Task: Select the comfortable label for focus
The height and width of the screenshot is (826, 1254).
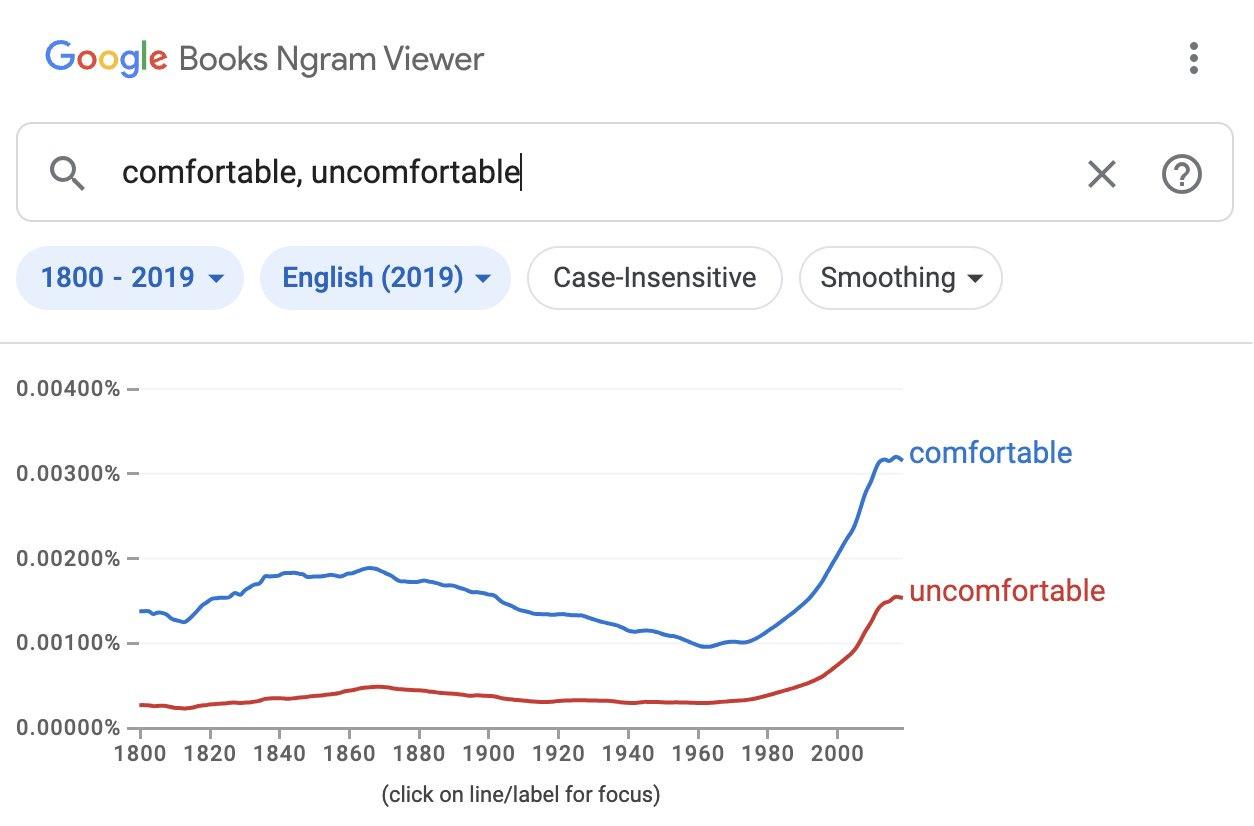Action: coord(990,453)
